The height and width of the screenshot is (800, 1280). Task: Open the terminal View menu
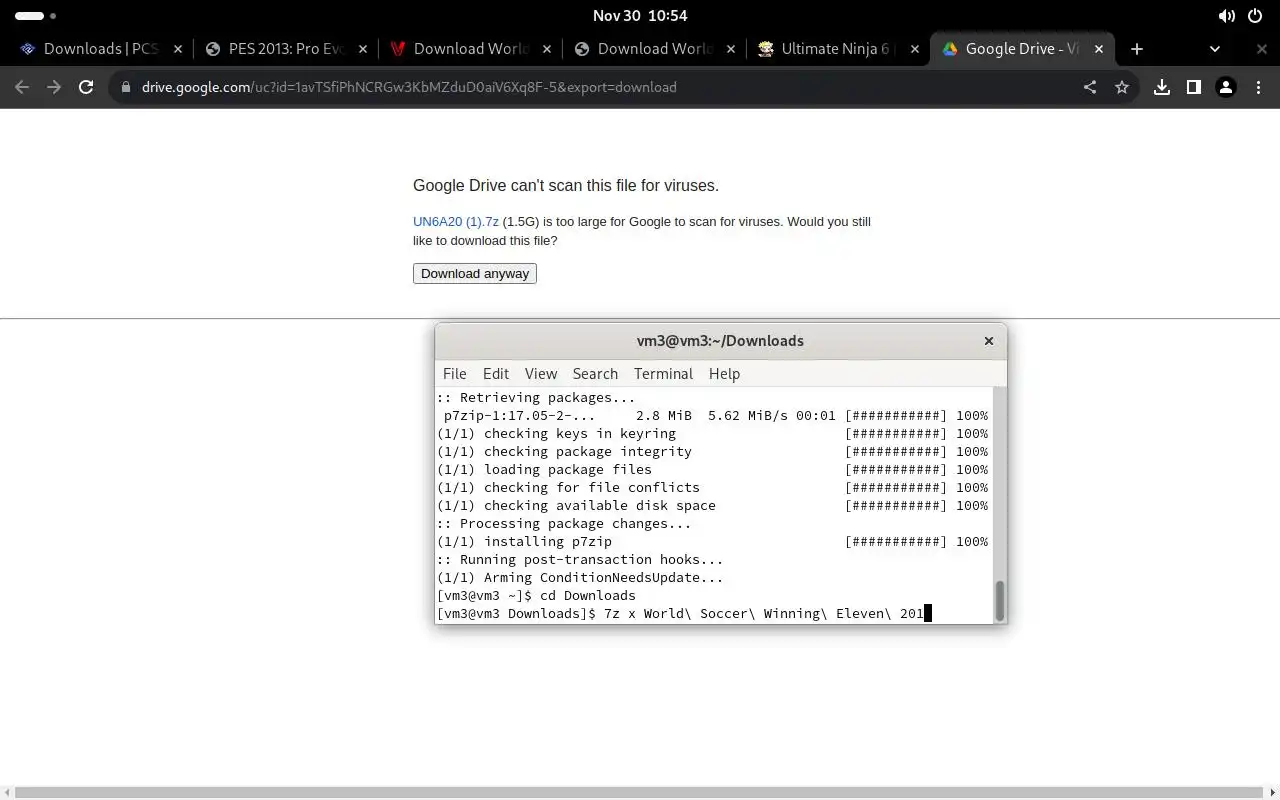pos(541,374)
